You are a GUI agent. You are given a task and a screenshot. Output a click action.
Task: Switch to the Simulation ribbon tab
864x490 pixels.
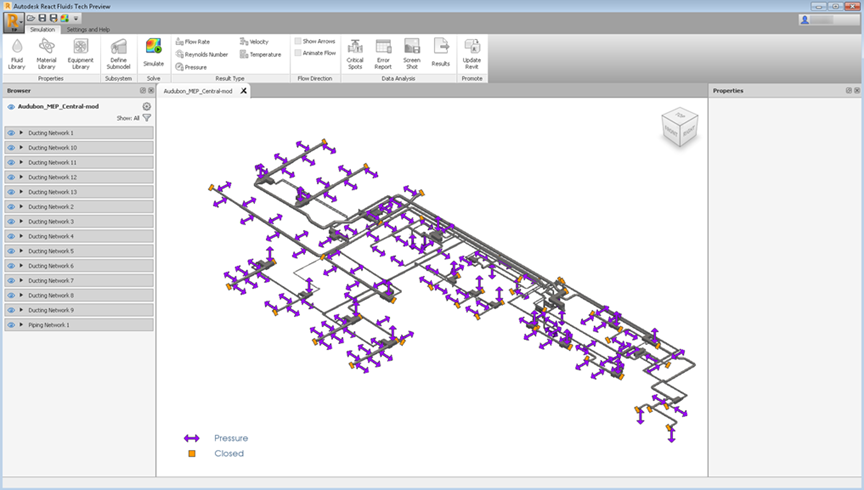point(42,29)
